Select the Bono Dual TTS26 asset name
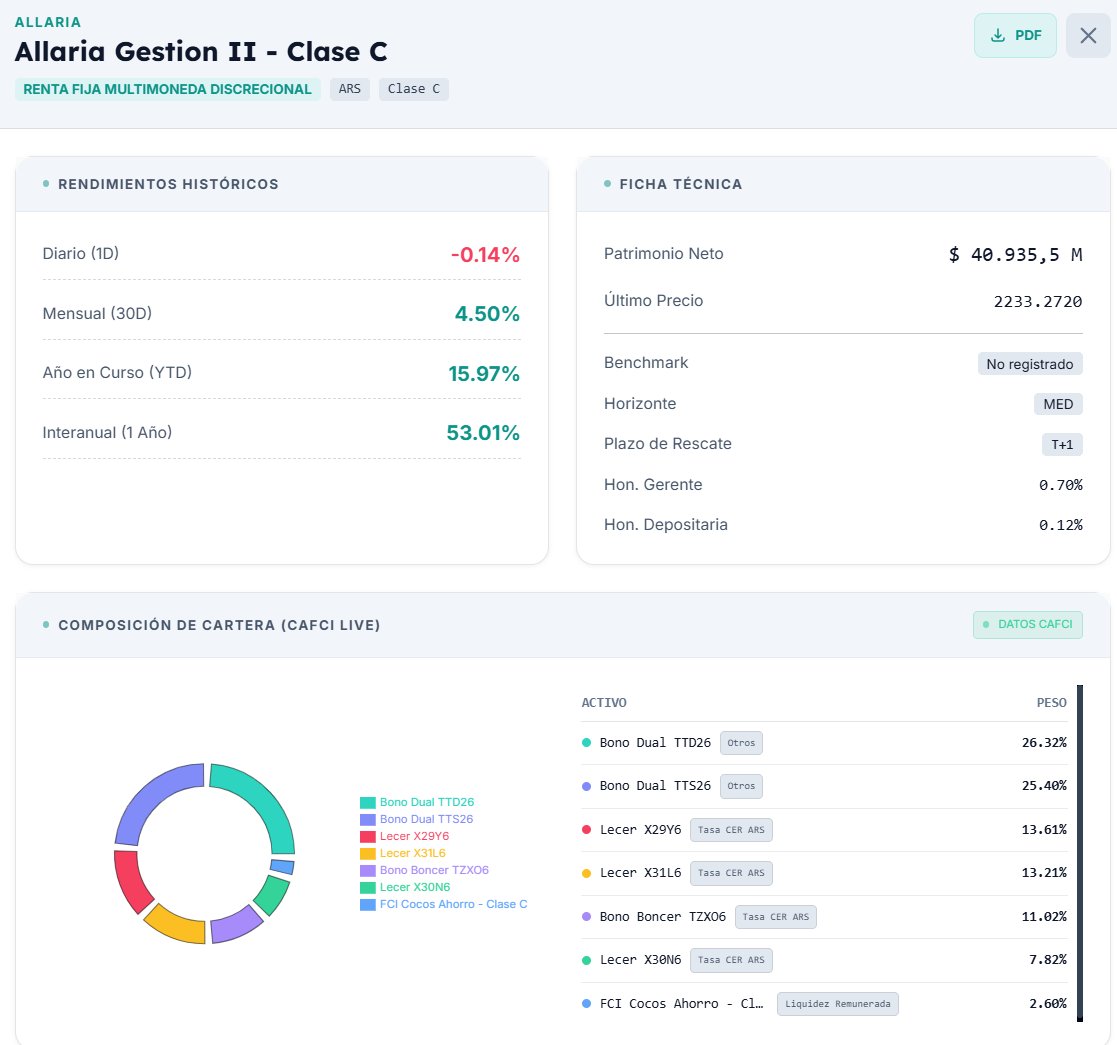Image resolution: width=1117 pixels, height=1045 pixels. [655, 786]
